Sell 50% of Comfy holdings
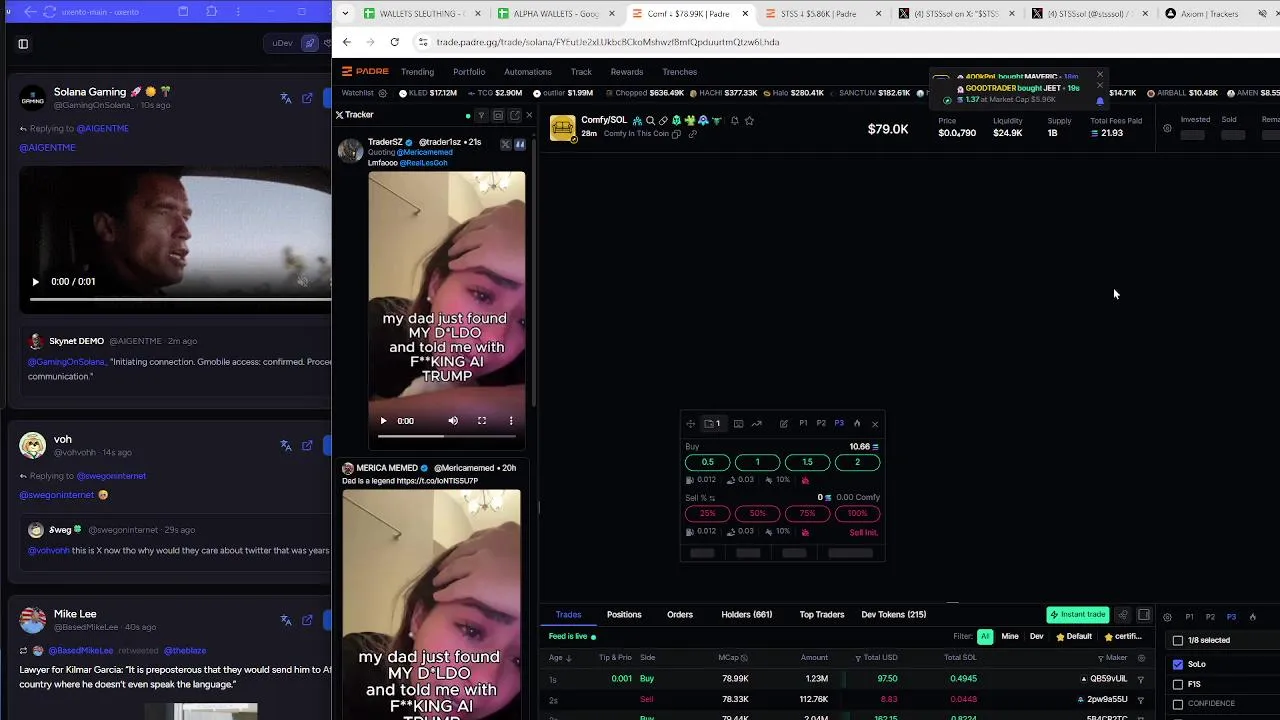The width and height of the screenshot is (1280, 720). pos(757,513)
